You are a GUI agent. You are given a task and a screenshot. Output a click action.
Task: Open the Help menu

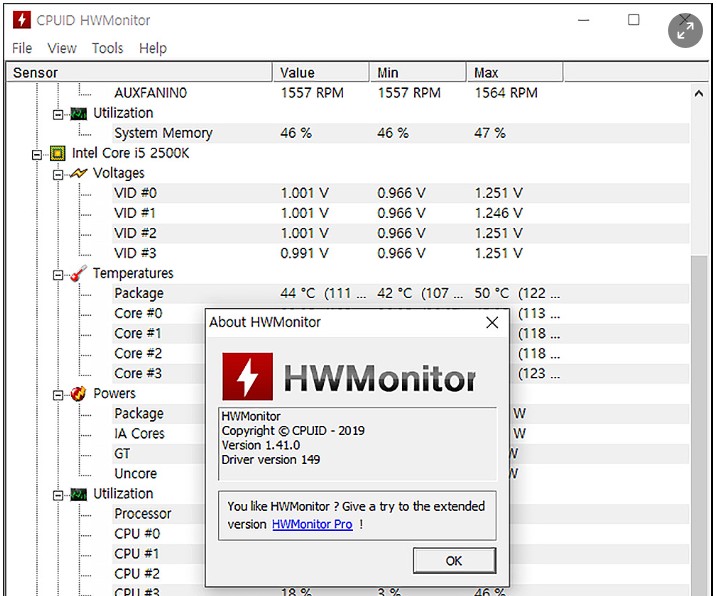coord(153,48)
